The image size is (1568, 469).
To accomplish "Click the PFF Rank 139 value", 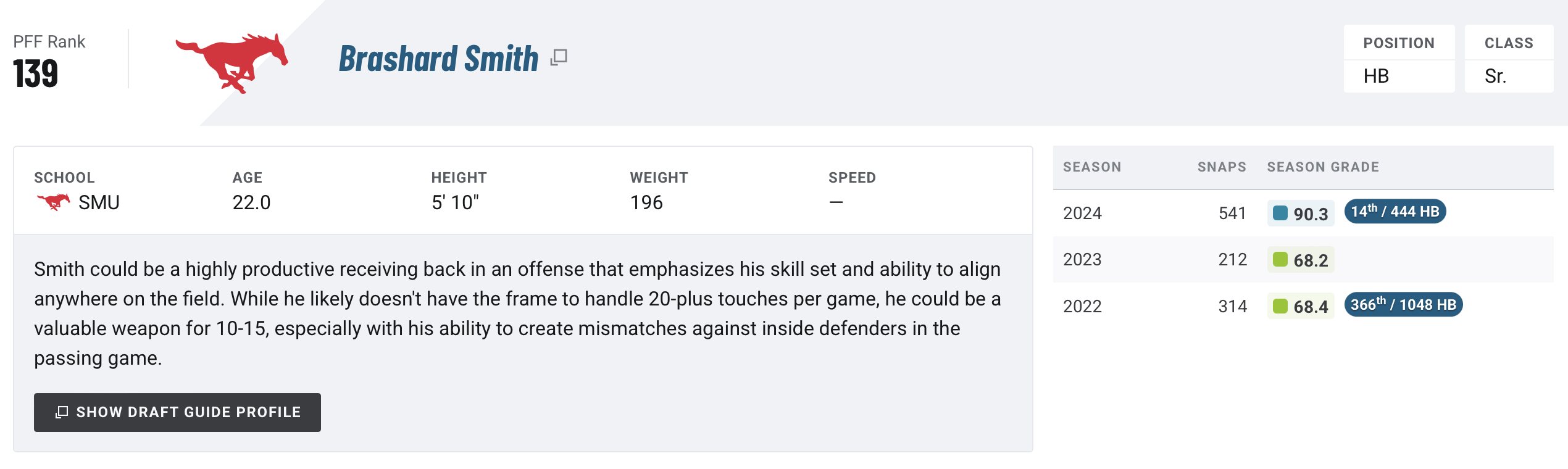I will point(36,74).
